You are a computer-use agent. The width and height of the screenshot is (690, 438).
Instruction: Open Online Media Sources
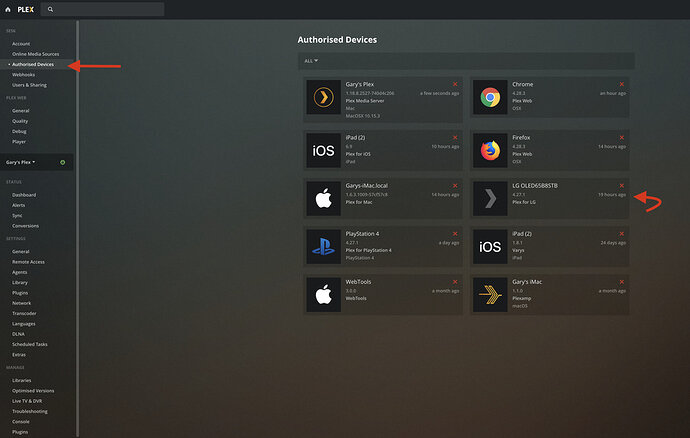coord(36,54)
